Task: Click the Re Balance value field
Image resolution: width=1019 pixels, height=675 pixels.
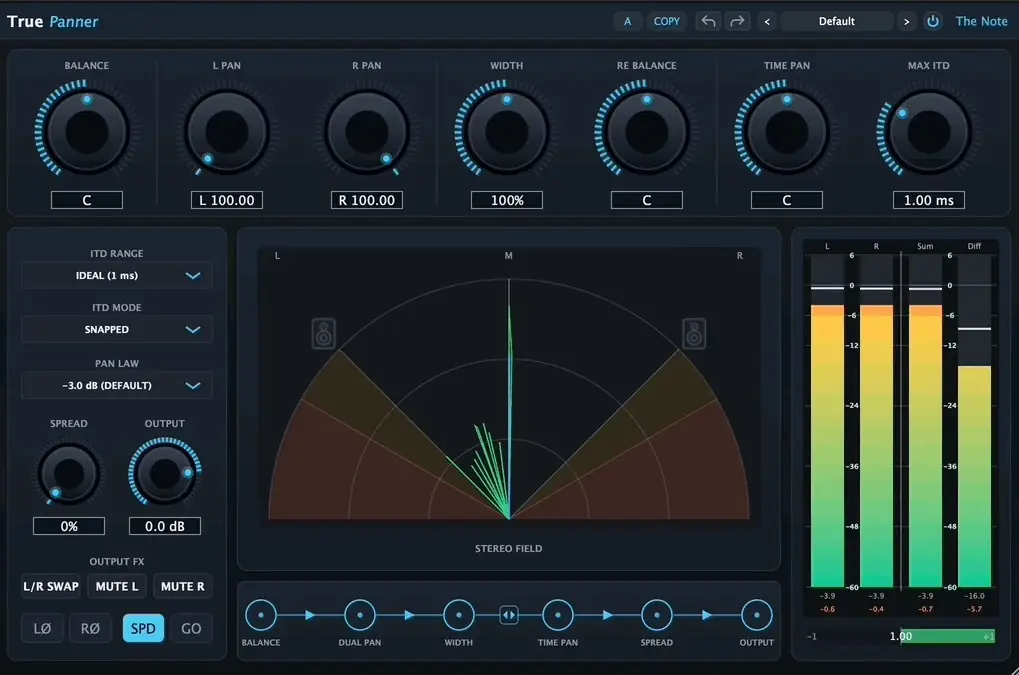Action: (x=647, y=200)
